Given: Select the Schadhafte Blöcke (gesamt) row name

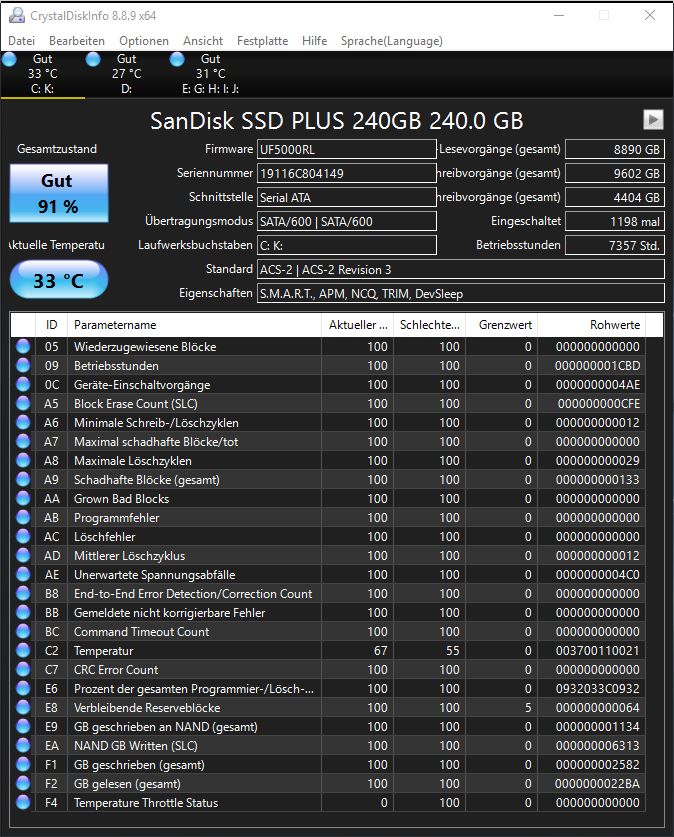Looking at the screenshot, I should (x=147, y=480).
